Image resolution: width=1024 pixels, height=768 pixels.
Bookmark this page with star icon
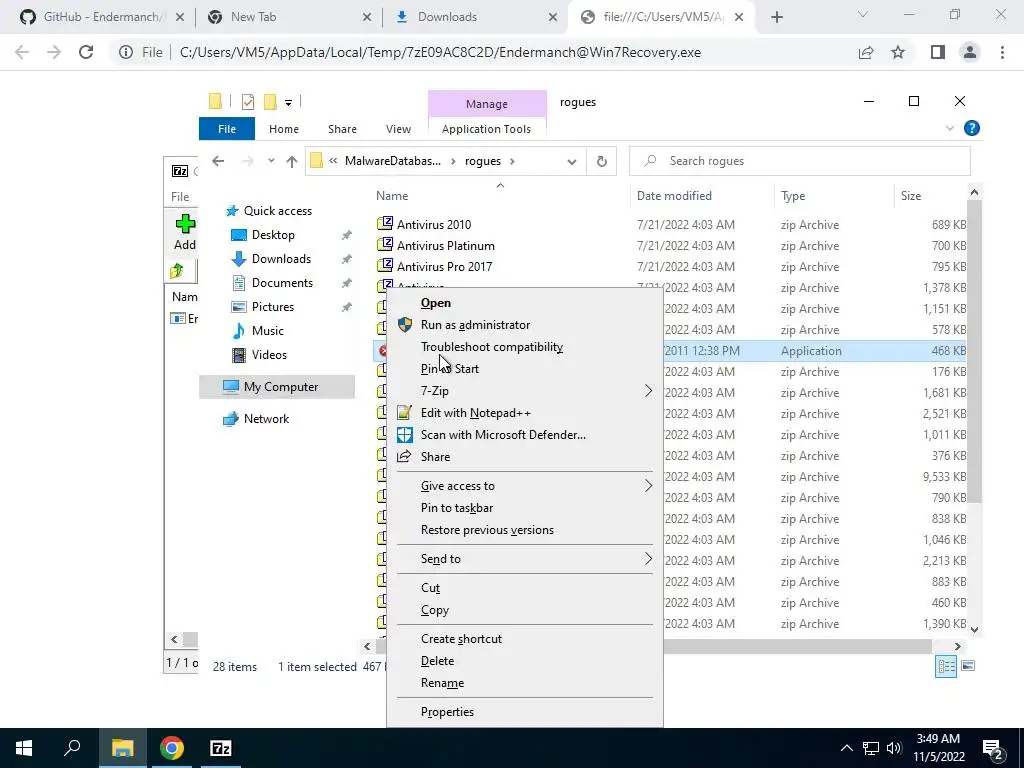pos(898,52)
